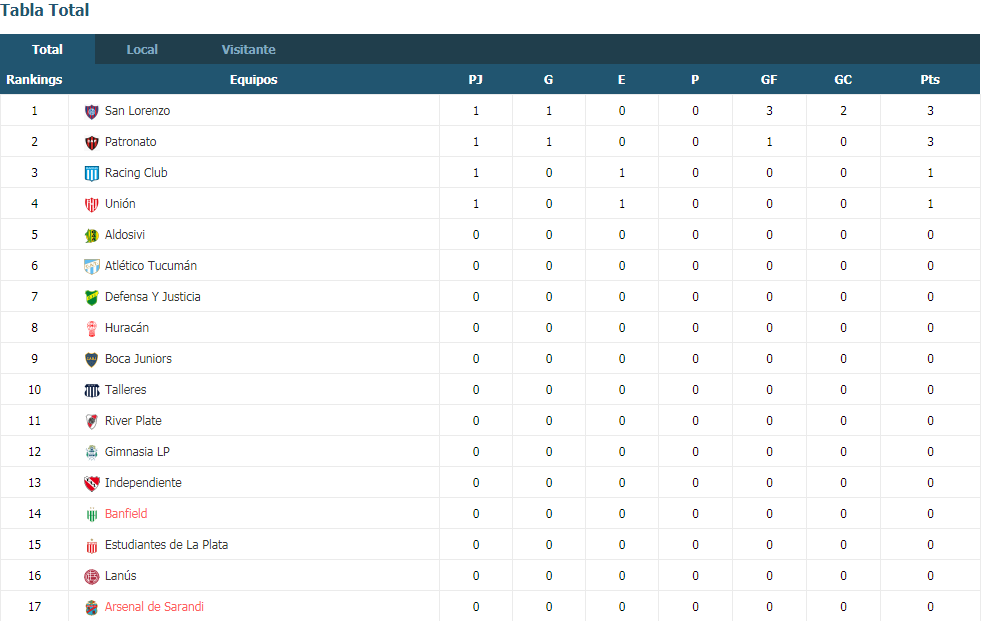
Task: Switch to the Visitante tab
Action: [248, 49]
